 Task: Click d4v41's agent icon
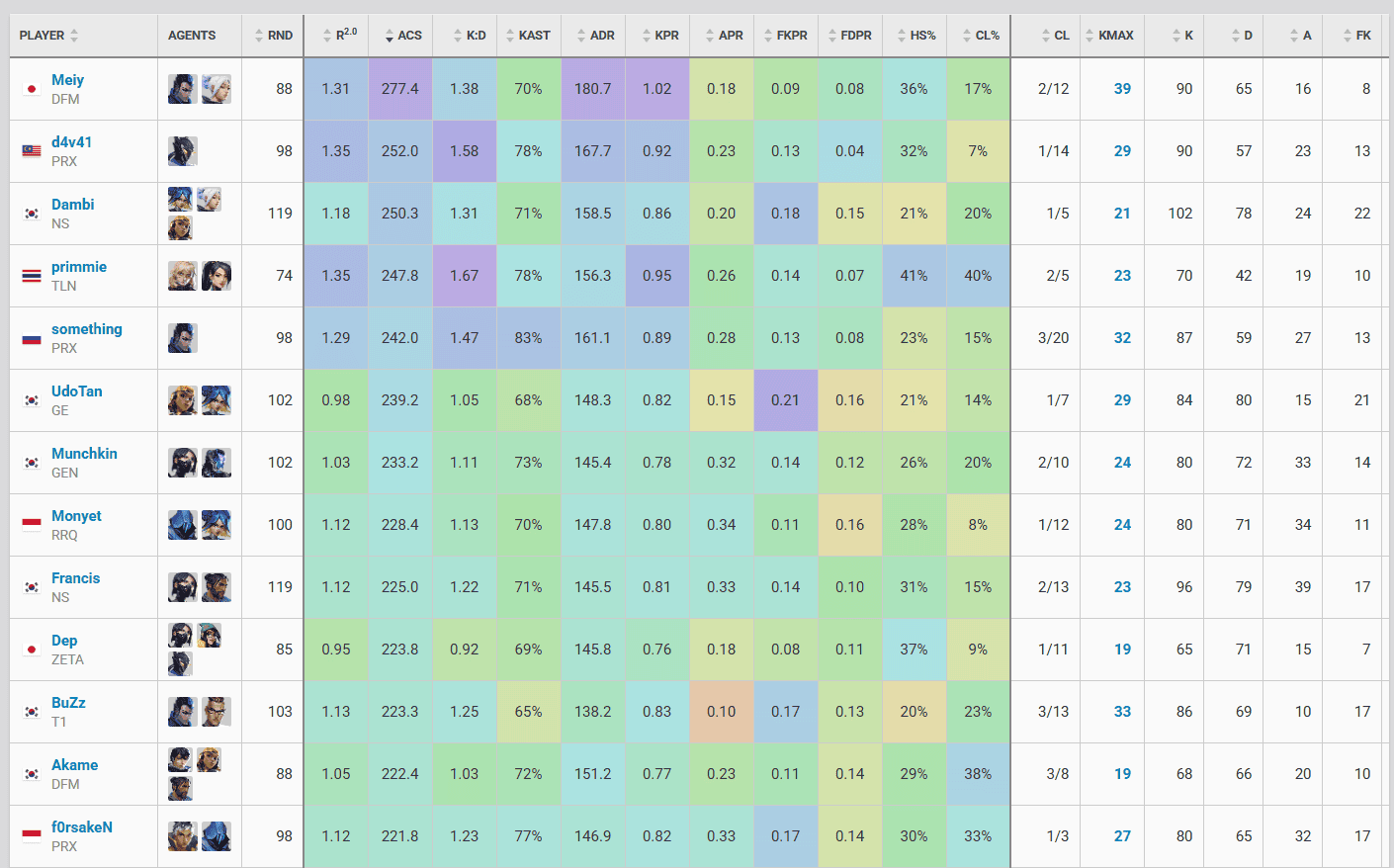[182, 151]
